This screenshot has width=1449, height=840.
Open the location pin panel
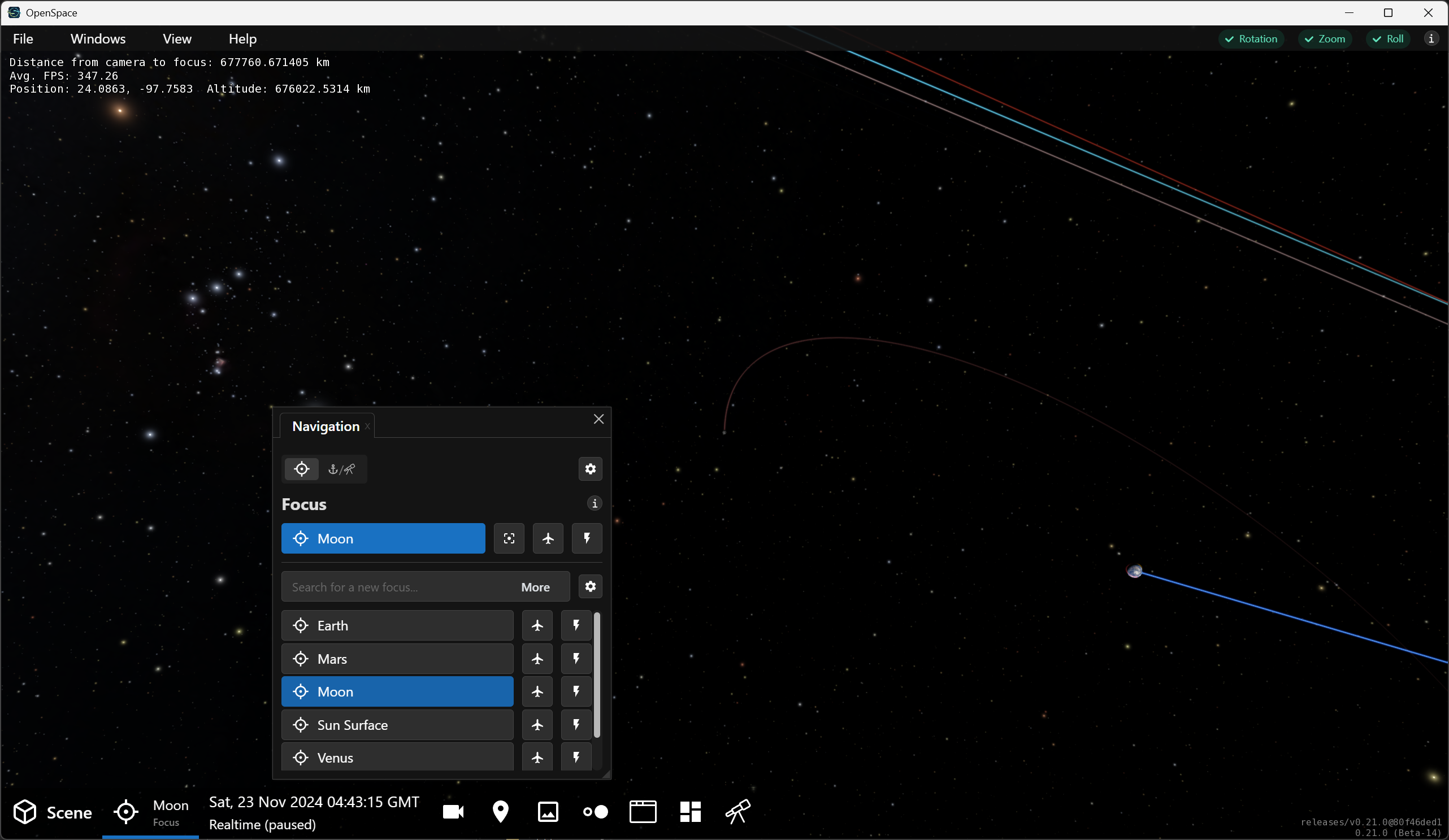[501, 812]
